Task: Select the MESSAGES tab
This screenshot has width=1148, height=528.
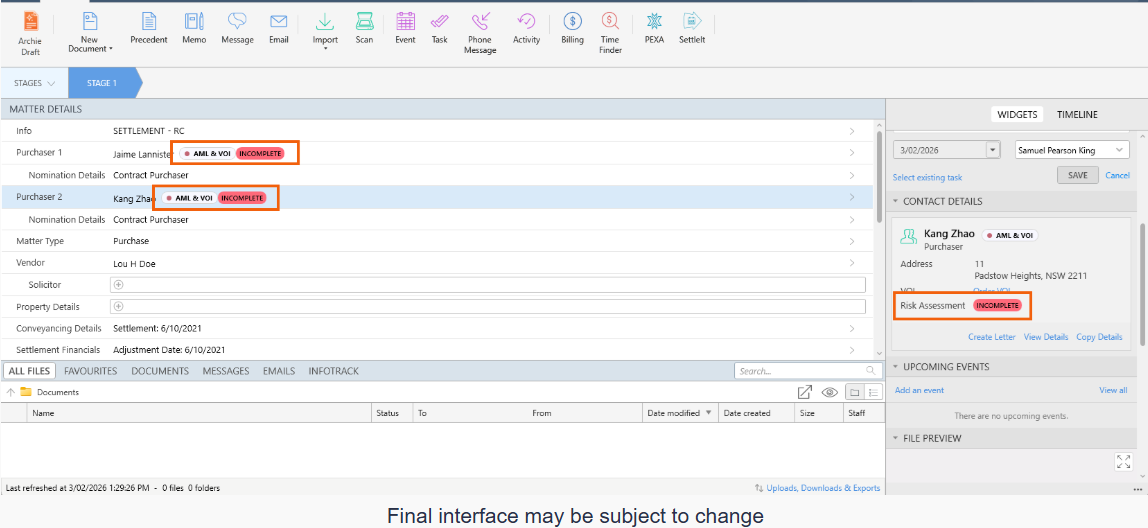Action: tap(226, 371)
